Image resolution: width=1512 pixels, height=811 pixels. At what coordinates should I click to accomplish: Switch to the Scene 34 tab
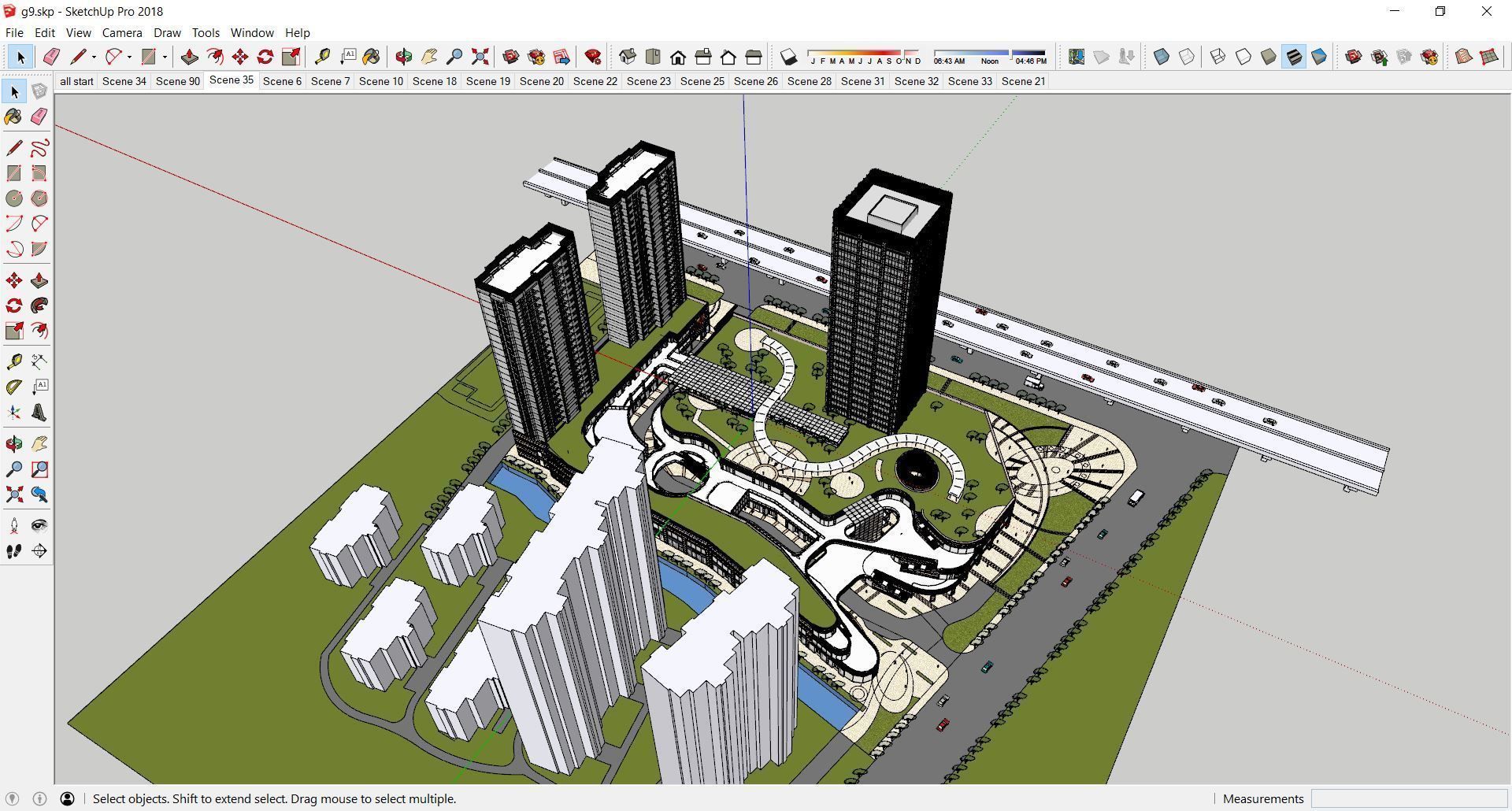pyautogui.click(x=124, y=81)
